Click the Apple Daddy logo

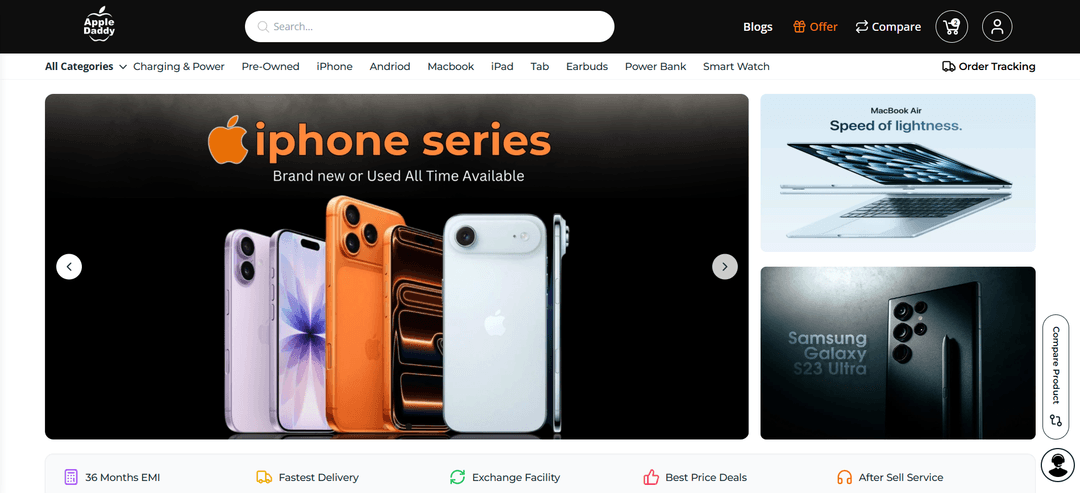pyautogui.click(x=99, y=24)
